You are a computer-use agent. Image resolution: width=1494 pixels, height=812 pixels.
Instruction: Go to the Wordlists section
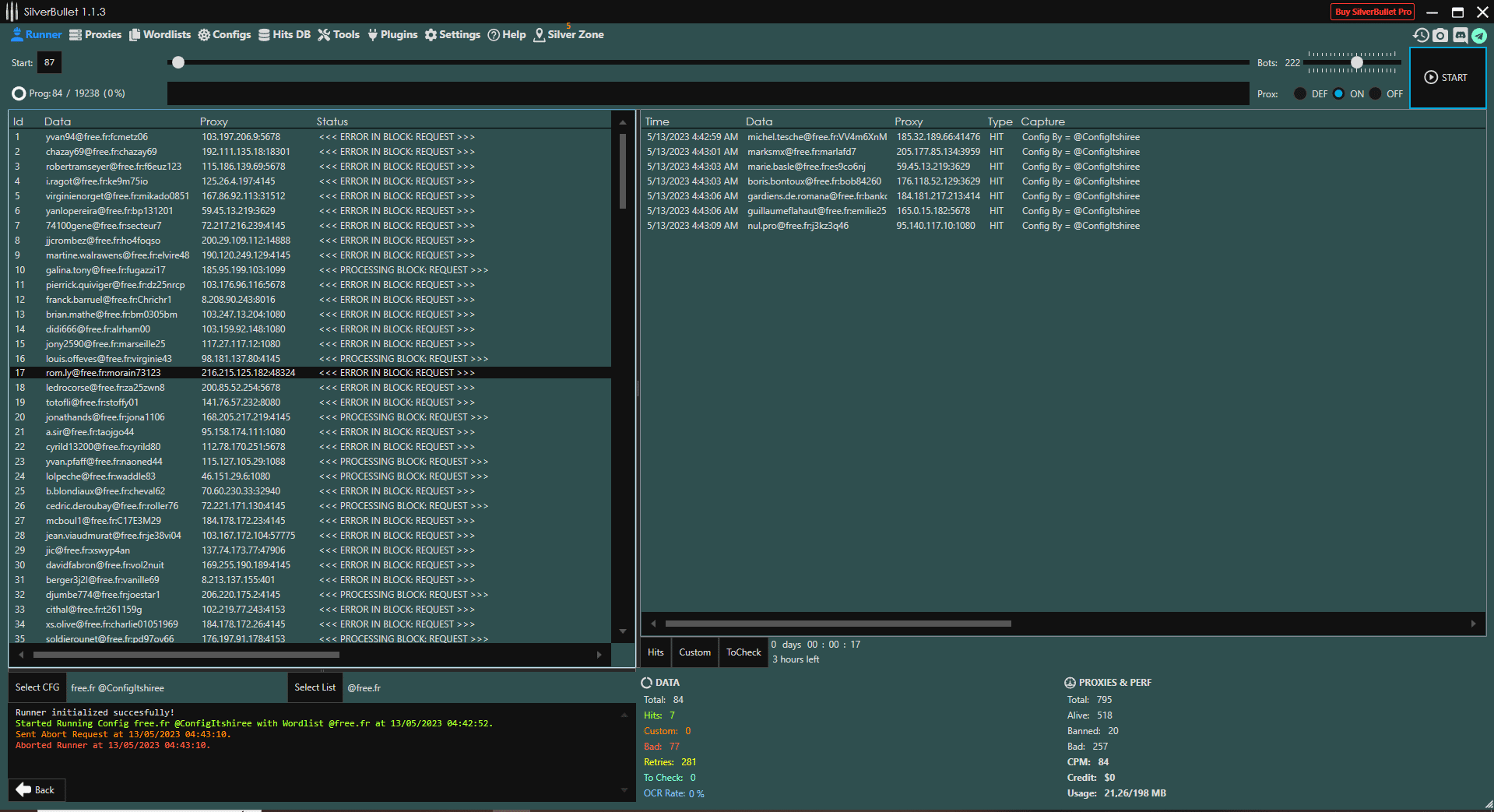pos(160,34)
